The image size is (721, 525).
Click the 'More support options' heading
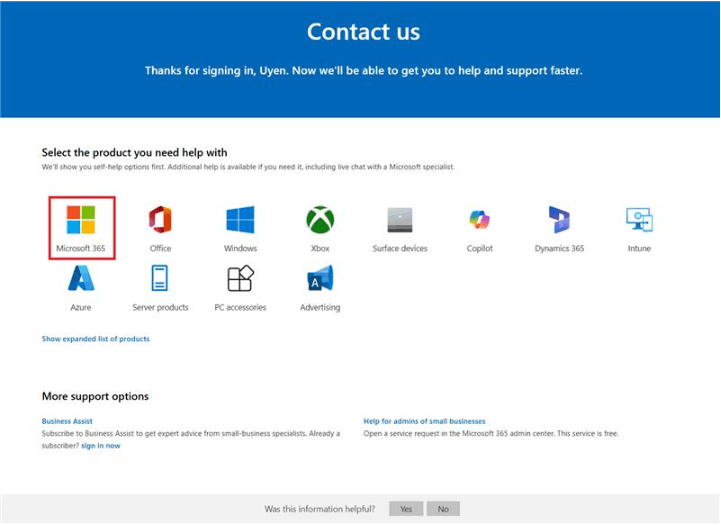(x=95, y=396)
